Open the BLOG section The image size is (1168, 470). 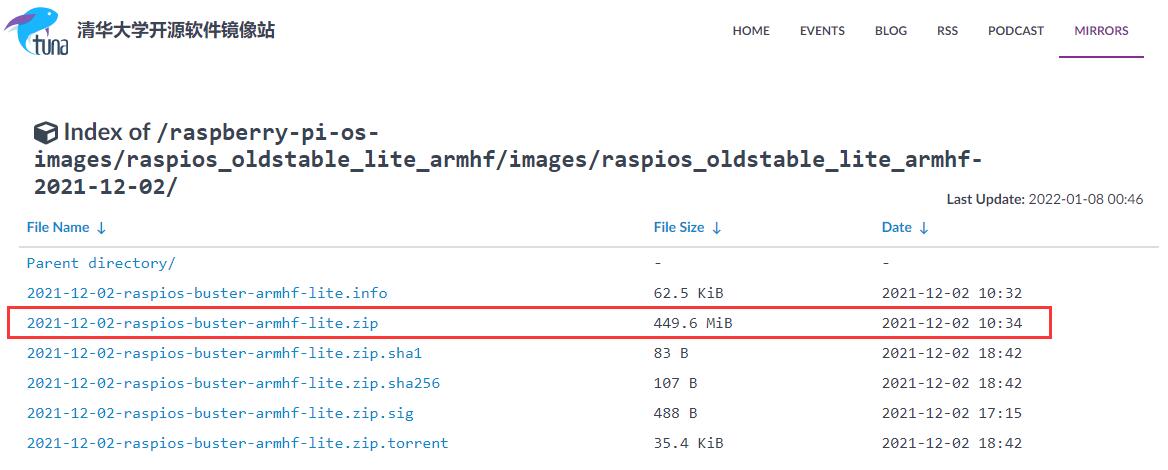[891, 31]
